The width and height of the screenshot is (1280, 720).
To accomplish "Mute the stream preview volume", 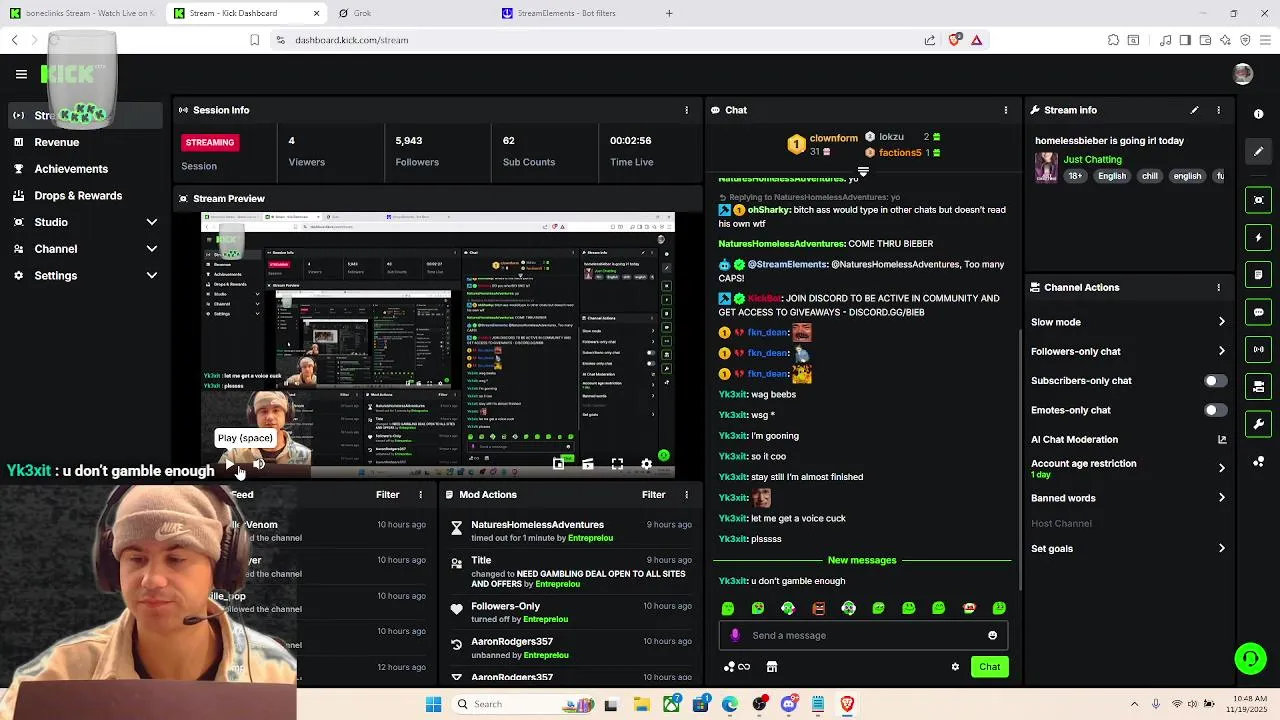I will (x=259, y=464).
